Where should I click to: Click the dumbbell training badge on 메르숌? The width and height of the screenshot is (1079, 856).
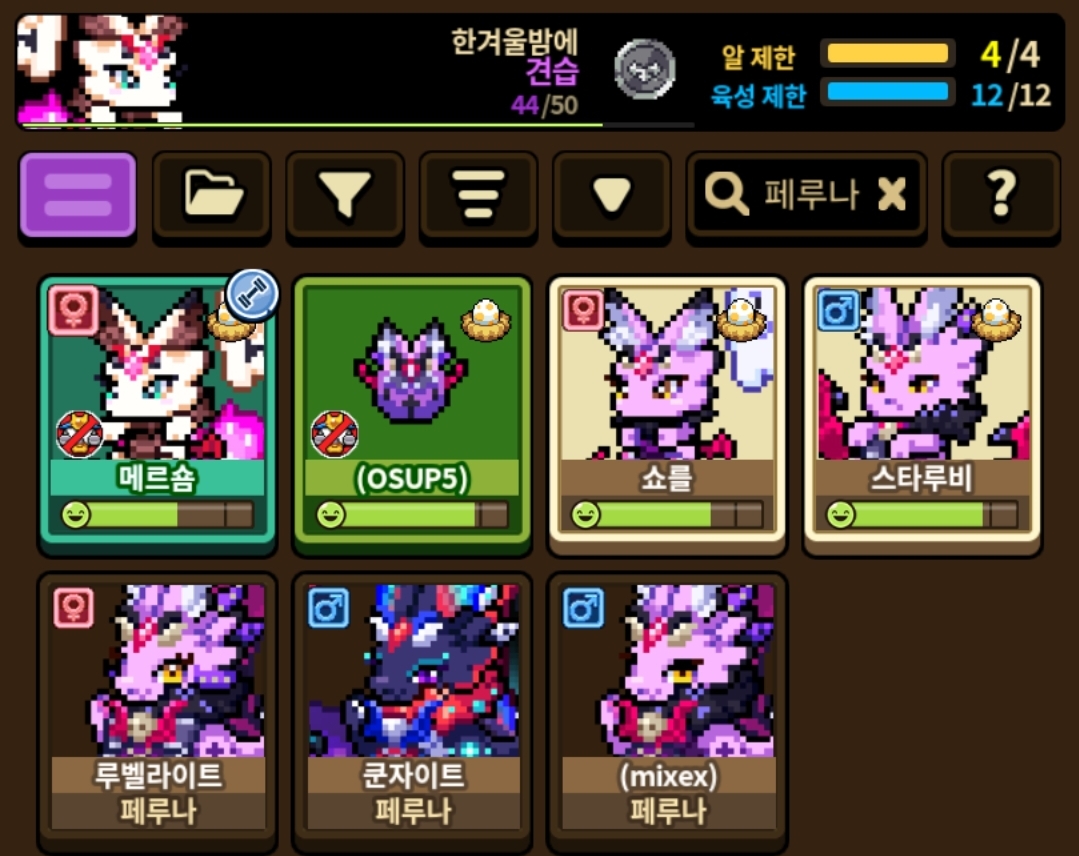point(252,295)
